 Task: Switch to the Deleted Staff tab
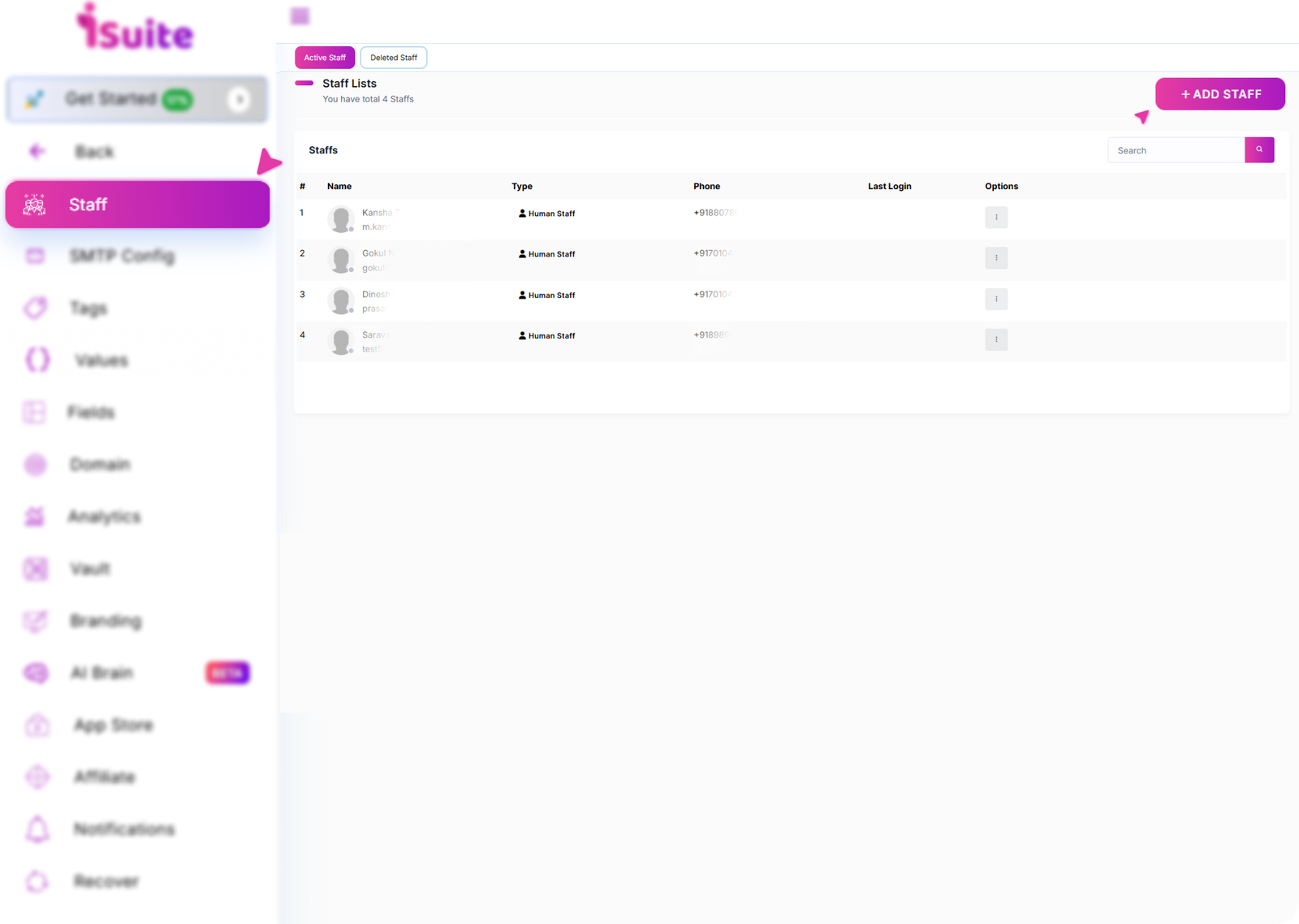point(394,58)
